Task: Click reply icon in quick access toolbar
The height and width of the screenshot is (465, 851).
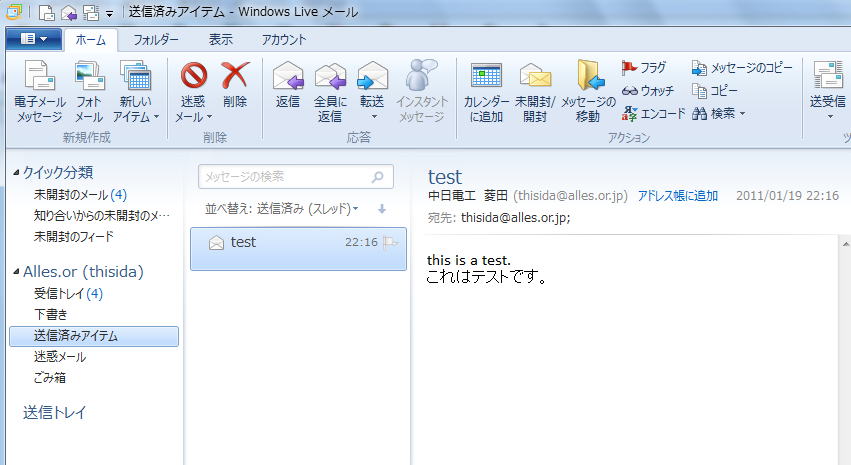Action: click(x=69, y=12)
